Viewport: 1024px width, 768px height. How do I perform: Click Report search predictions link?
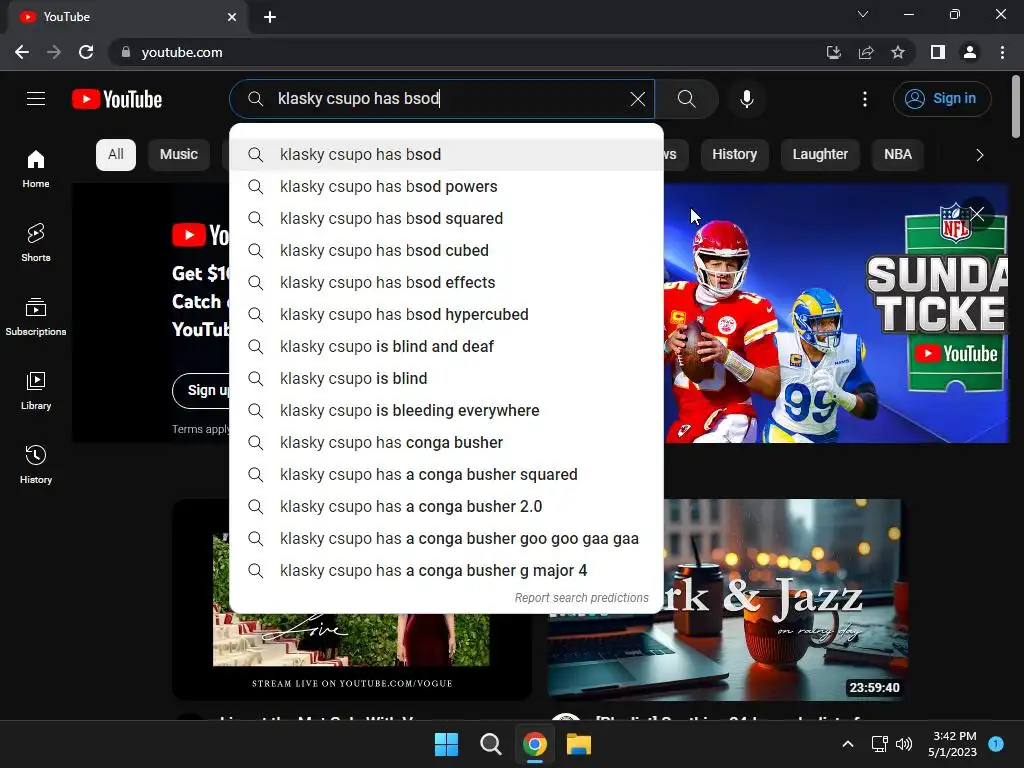coord(581,598)
